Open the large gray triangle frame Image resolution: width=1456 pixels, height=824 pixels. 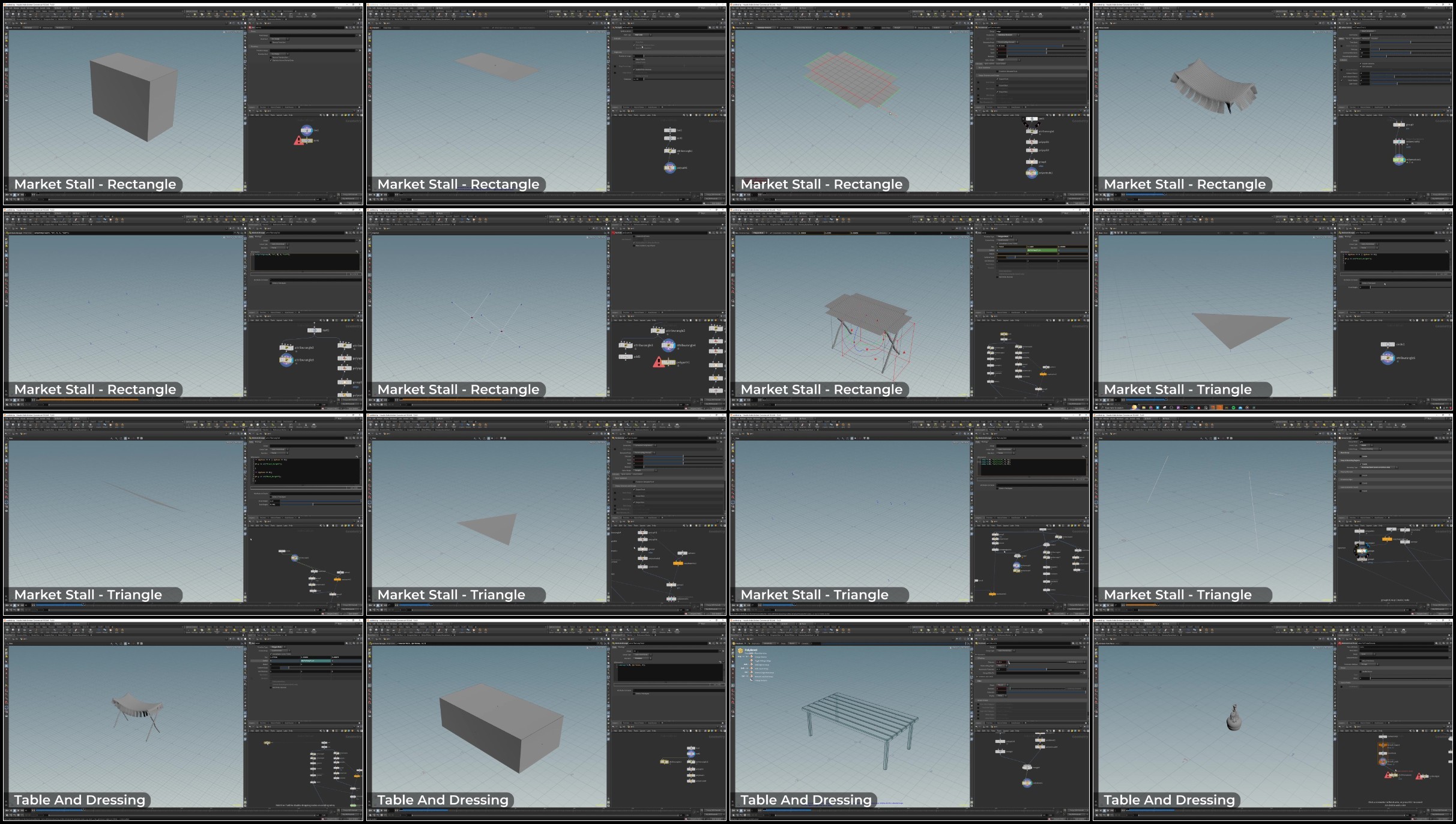click(1273, 309)
